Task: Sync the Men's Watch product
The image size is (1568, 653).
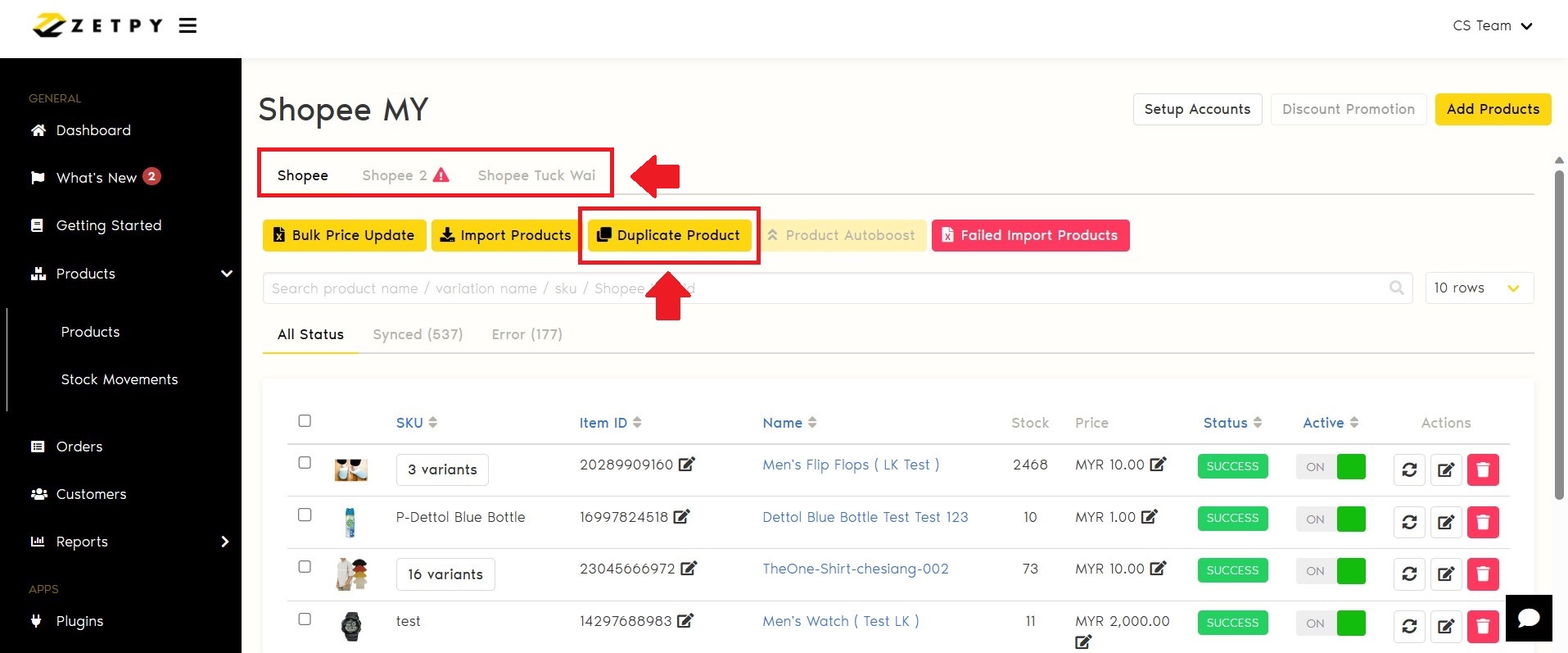Action: coord(1409,627)
